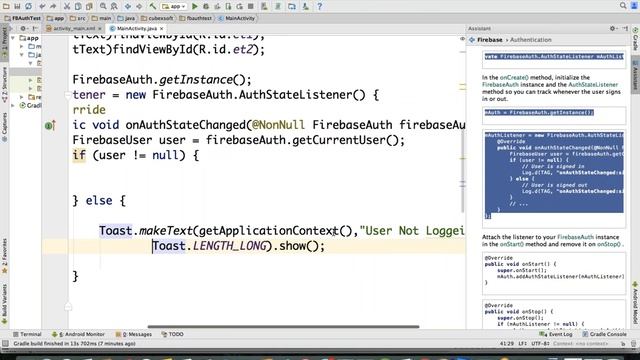This screenshot has width=640, height=360.
Task: Toggle the Assistant right side panel
Action: pyautogui.click(x=636, y=76)
